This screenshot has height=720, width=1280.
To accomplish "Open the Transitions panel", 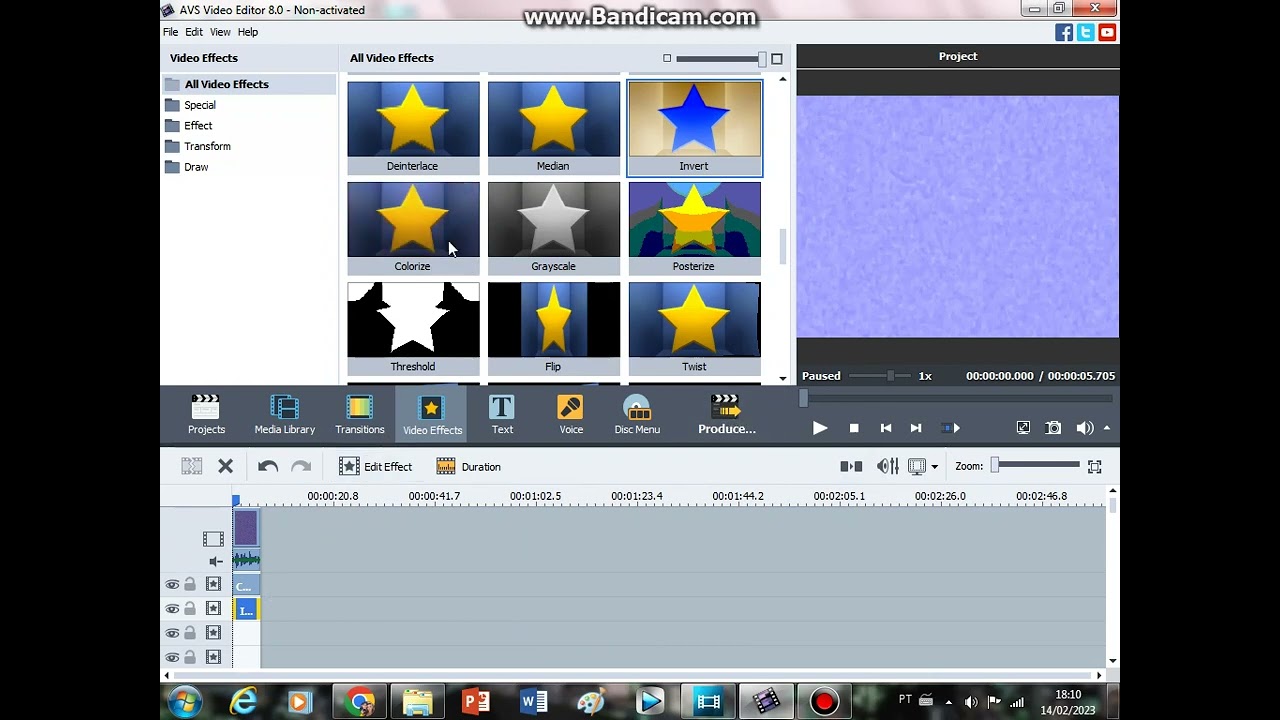I will (359, 414).
